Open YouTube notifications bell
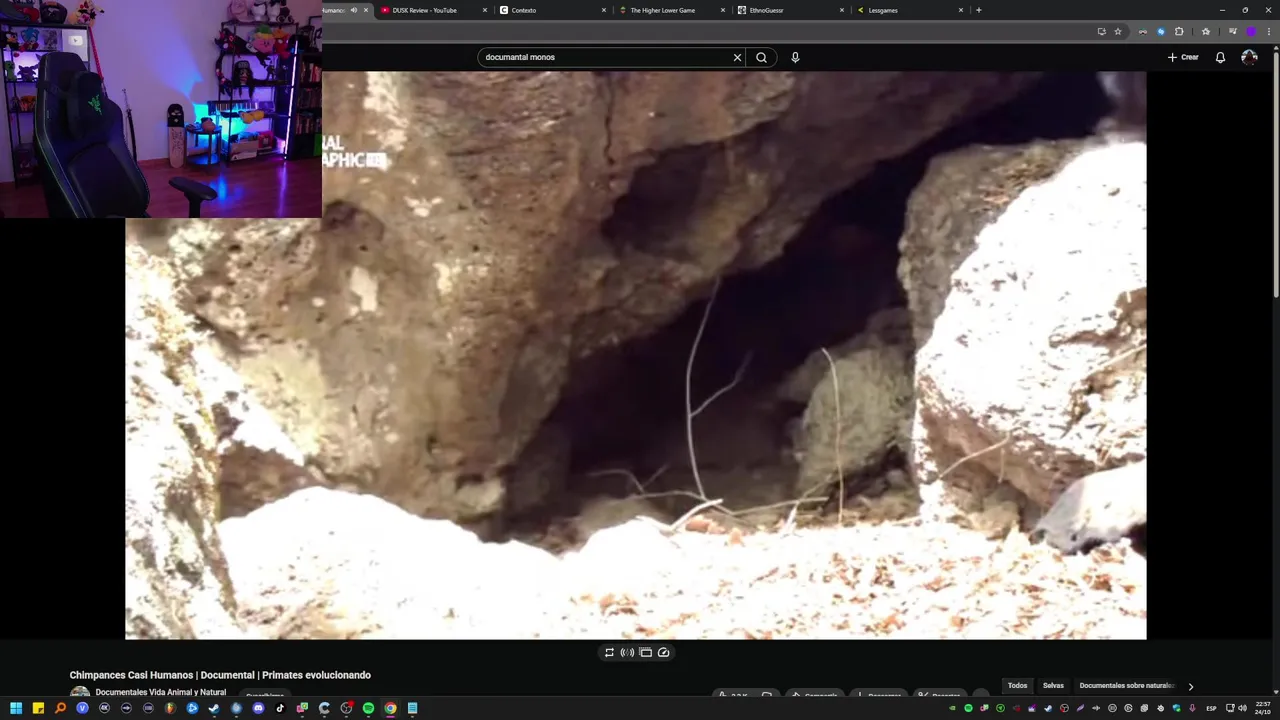Image resolution: width=1280 pixels, height=720 pixels. coord(1220,57)
